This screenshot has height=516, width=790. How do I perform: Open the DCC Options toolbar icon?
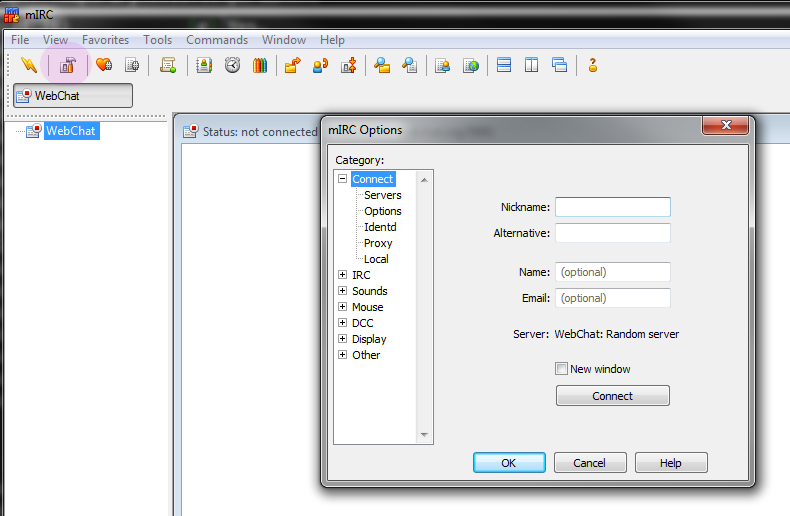tap(349, 65)
